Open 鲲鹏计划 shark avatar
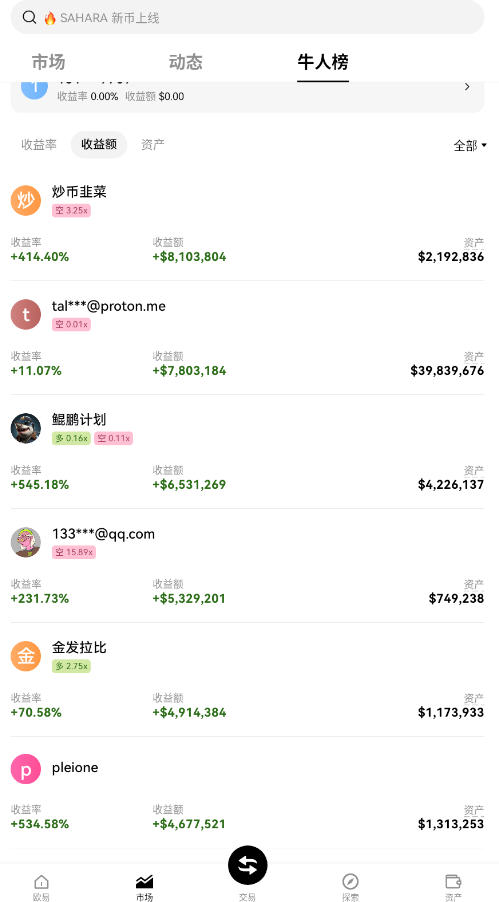The width and height of the screenshot is (499, 902). pyautogui.click(x=26, y=429)
